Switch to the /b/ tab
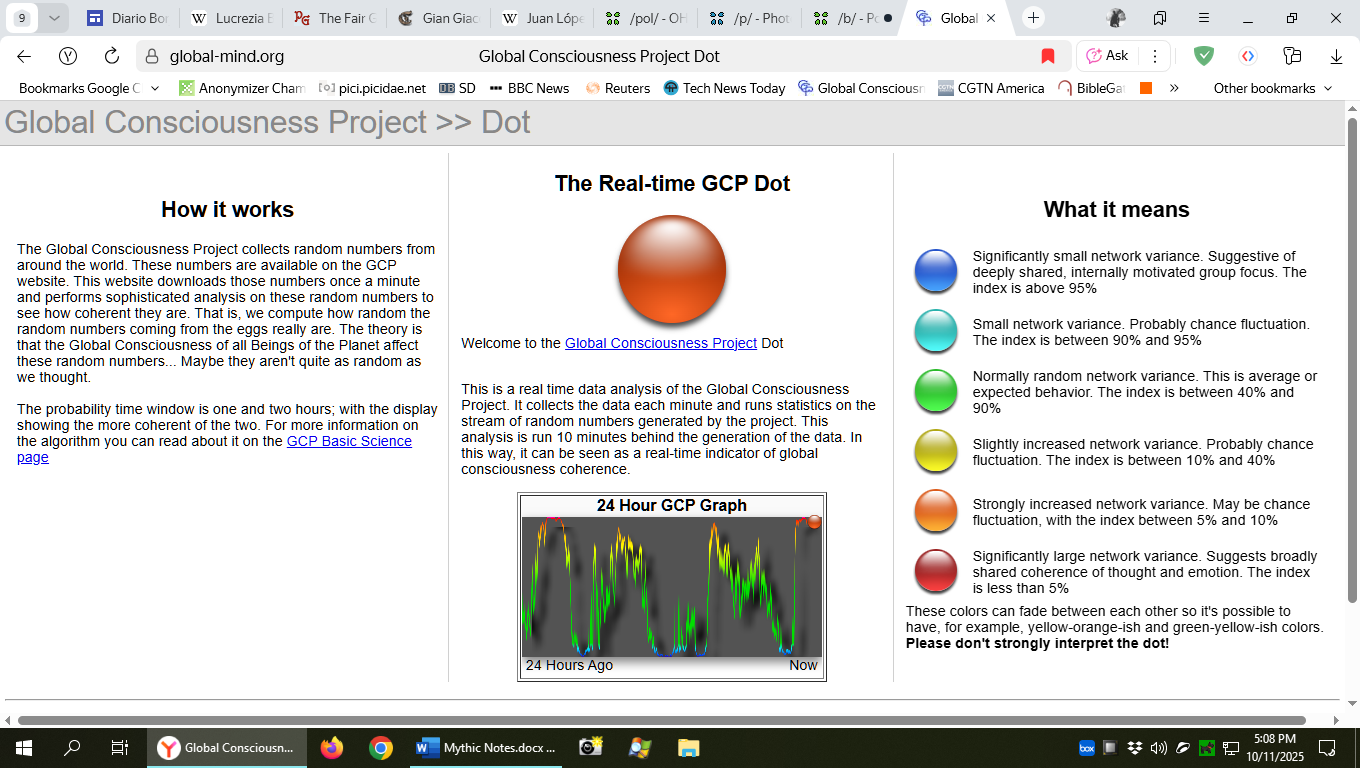The height and width of the screenshot is (768, 1360). 854,18
